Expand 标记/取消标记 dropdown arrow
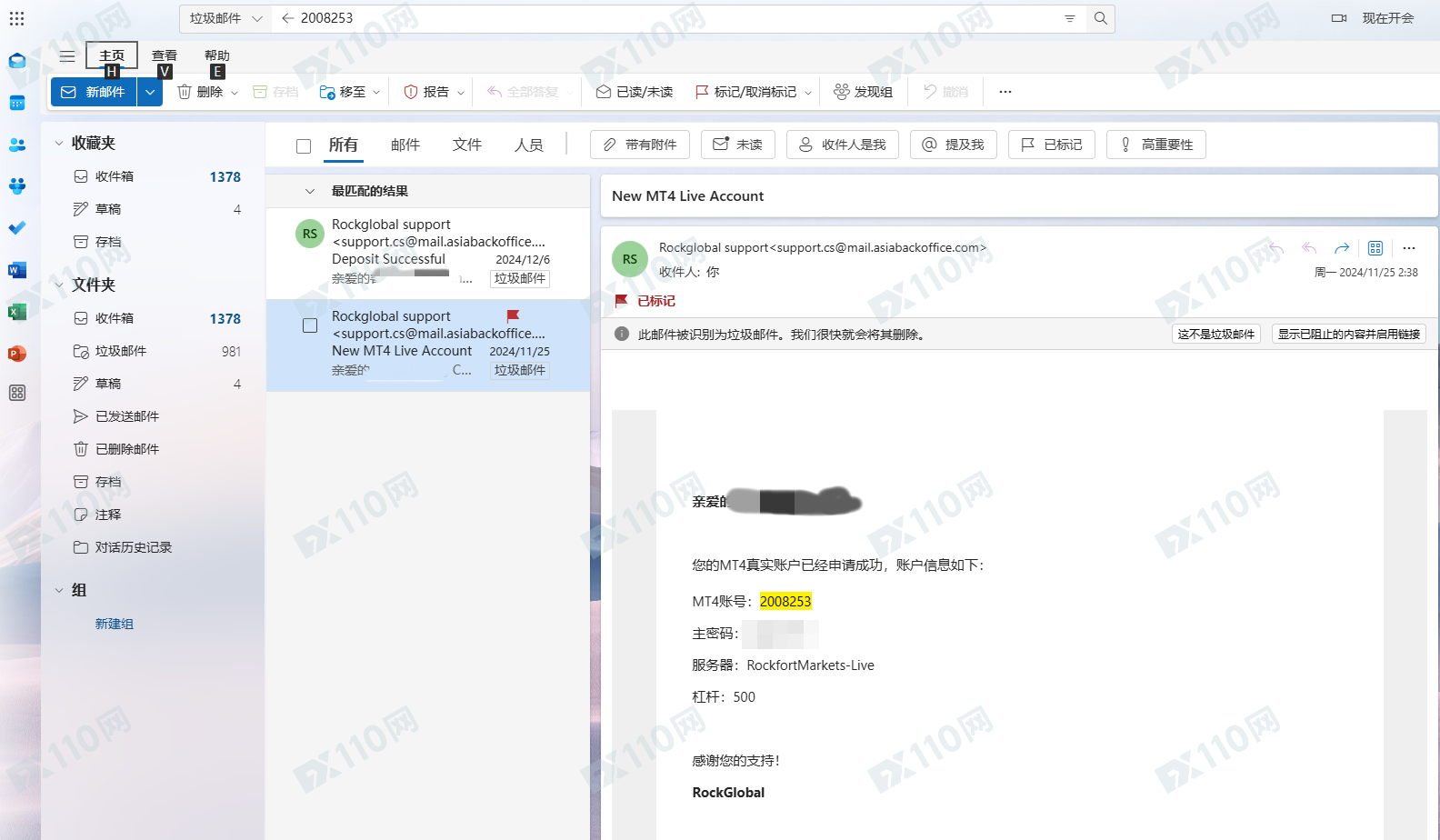The image size is (1440, 840). pyautogui.click(x=807, y=93)
